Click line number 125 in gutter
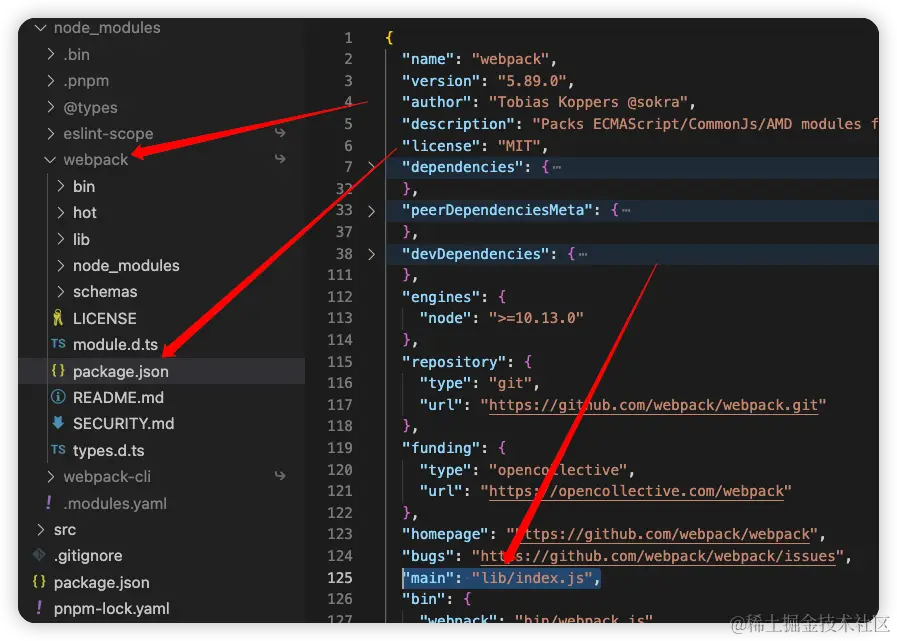Screen dimensions: 897x641 pyautogui.click(x=340, y=578)
